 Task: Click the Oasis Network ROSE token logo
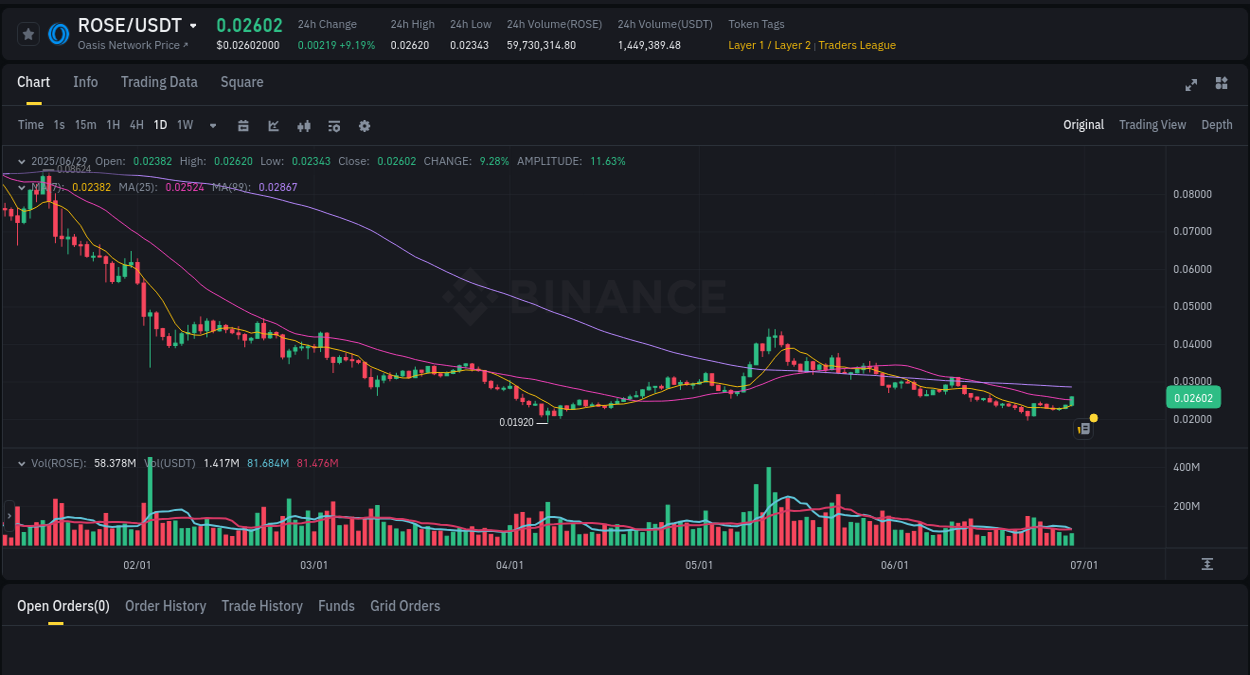[x=59, y=34]
